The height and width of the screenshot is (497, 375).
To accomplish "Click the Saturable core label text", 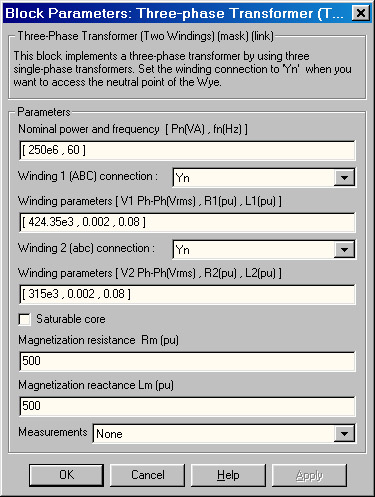I will [71, 319].
